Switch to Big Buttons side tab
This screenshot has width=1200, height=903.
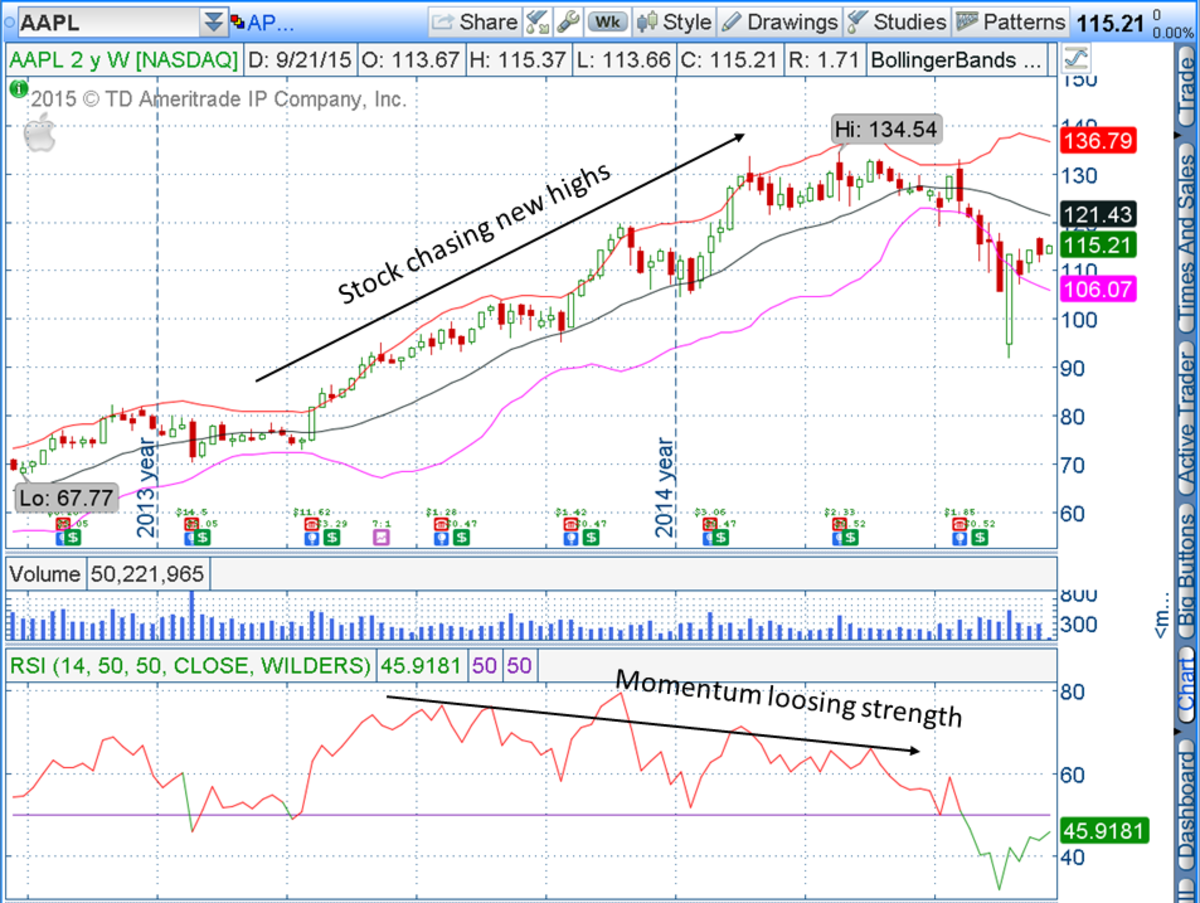[x=1186, y=572]
